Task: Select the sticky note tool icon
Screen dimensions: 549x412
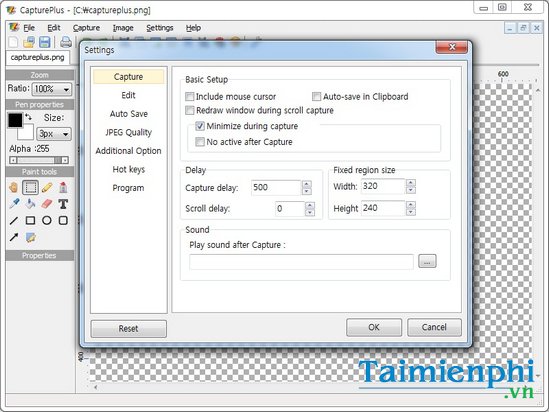Action: pos(31,238)
